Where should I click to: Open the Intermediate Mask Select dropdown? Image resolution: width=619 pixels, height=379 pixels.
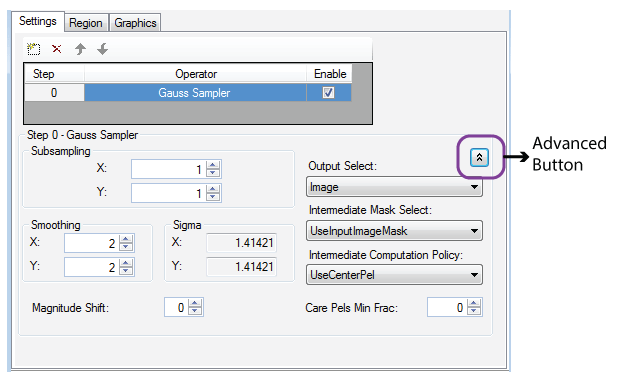(394, 231)
